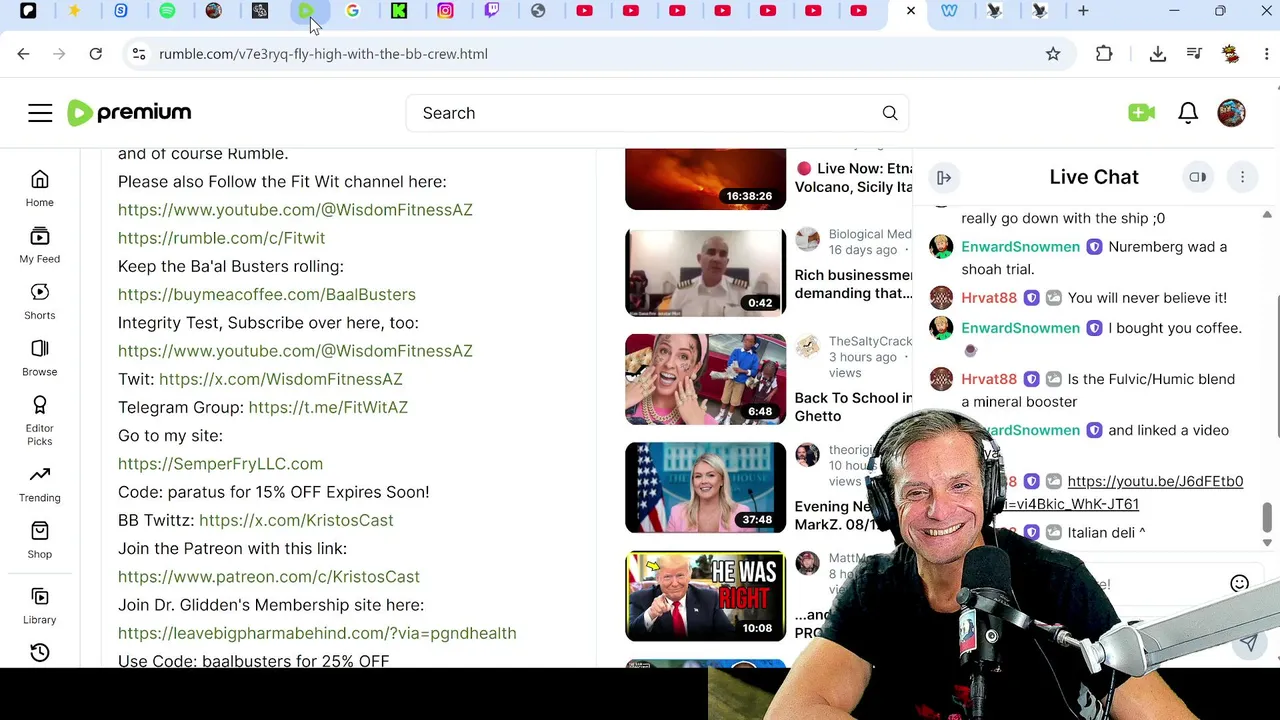Screen dimensions: 1280x720
Task: Click the Live Chat scroll-down arrow
Action: click(1267, 543)
